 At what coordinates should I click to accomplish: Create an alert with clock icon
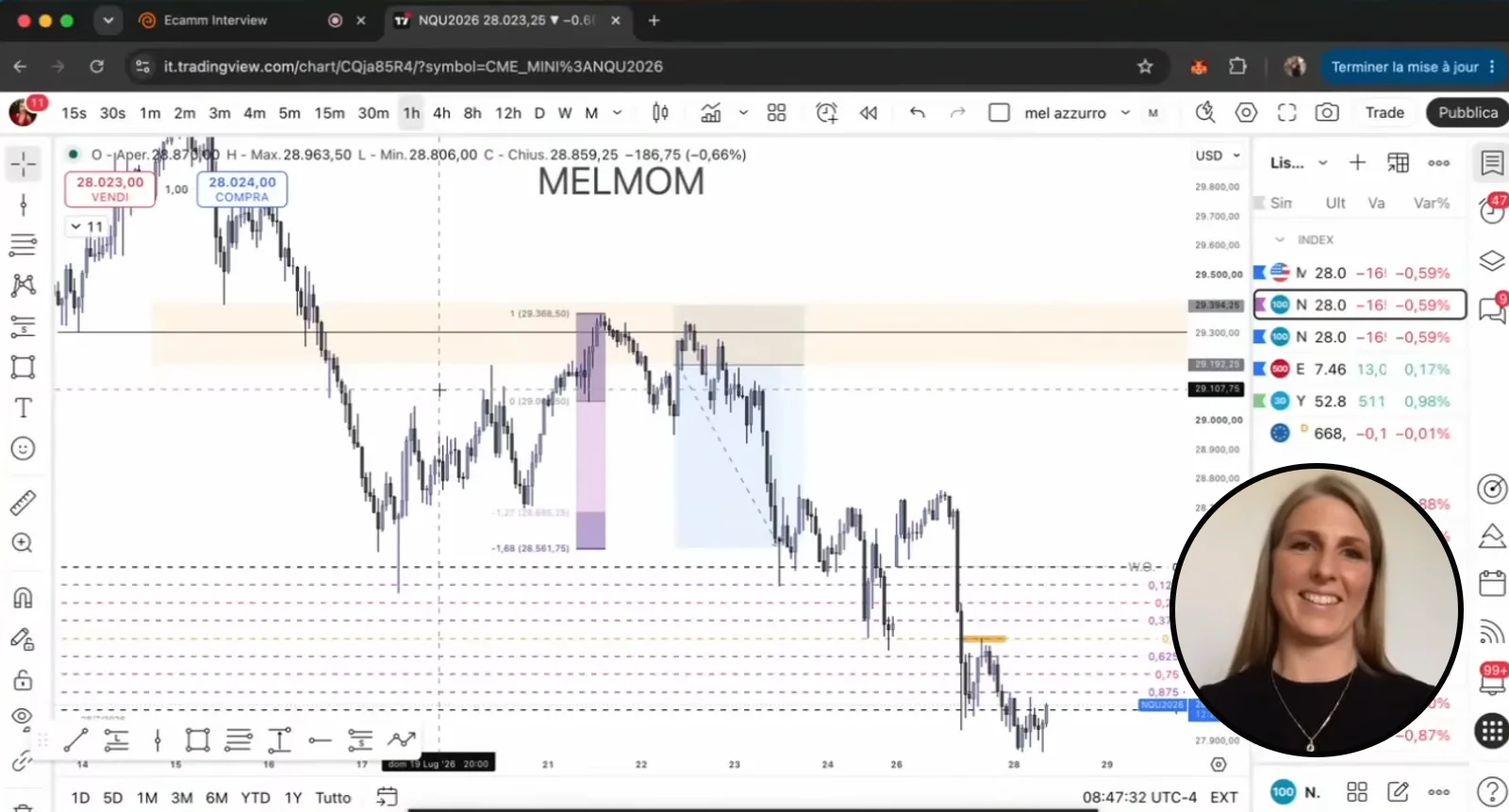827,113
